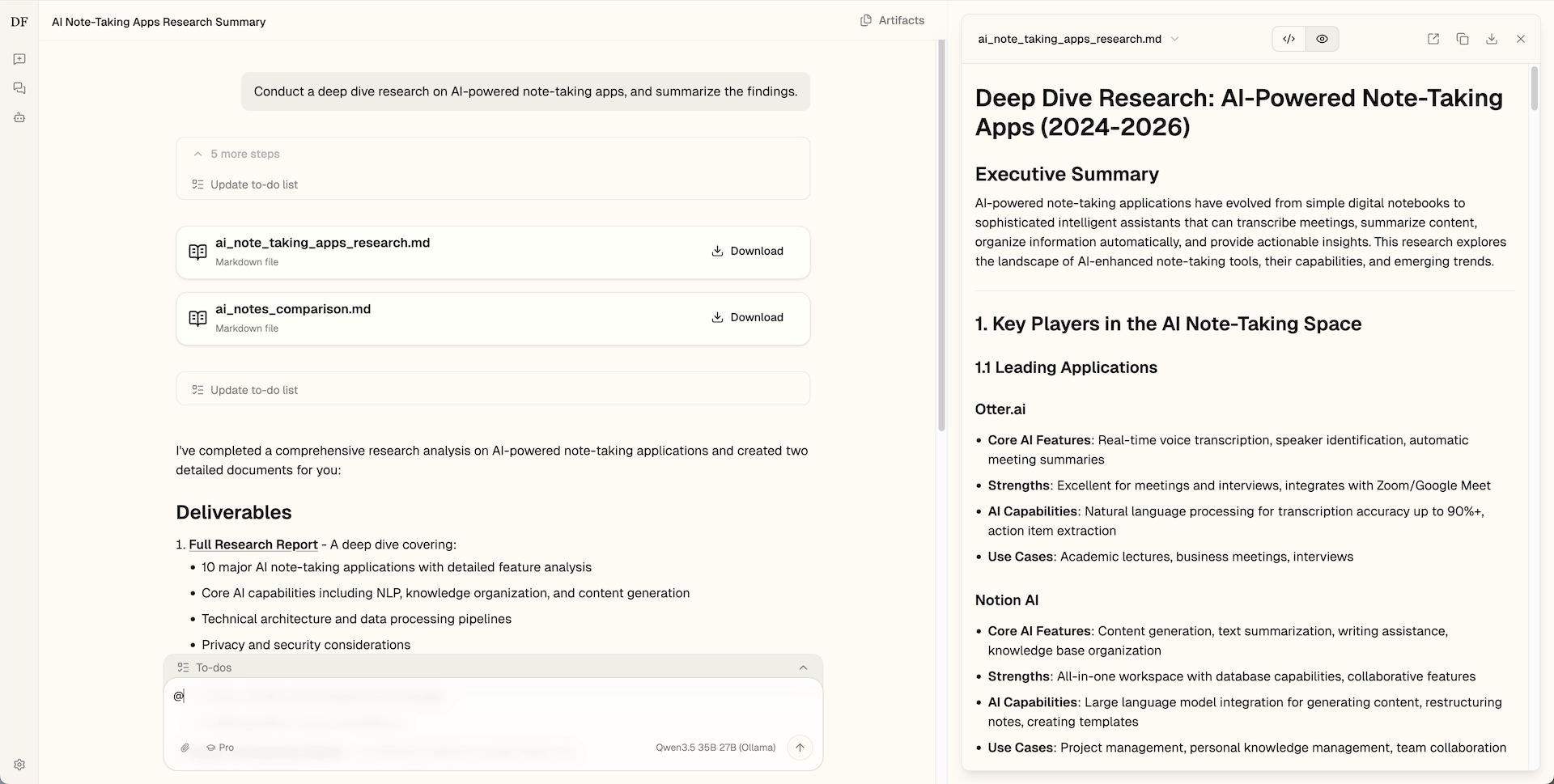Download the artifact using the toolbar download icon
Image resolution: width=1554 pixels, height=784 pixels.
(1492, 38)
